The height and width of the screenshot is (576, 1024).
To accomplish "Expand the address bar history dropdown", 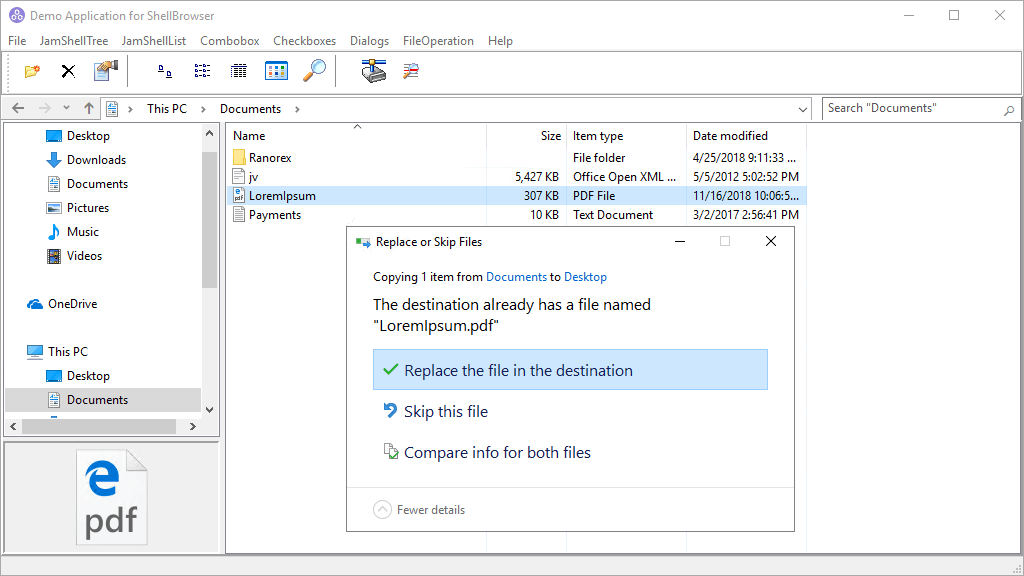I will pyautogui.click(x=804, y=109).
